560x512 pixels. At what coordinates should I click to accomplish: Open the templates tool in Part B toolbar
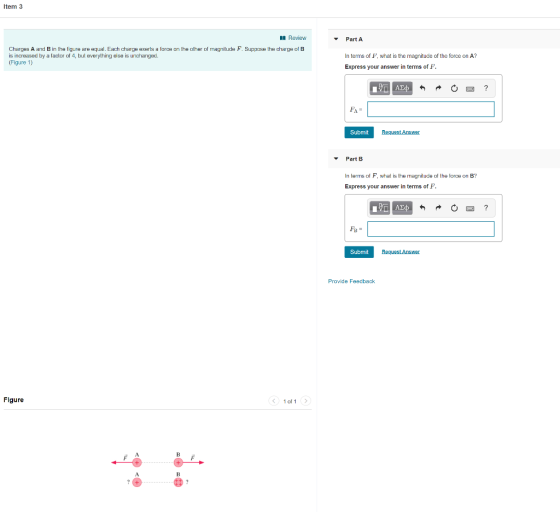click(x=379, y=208)
